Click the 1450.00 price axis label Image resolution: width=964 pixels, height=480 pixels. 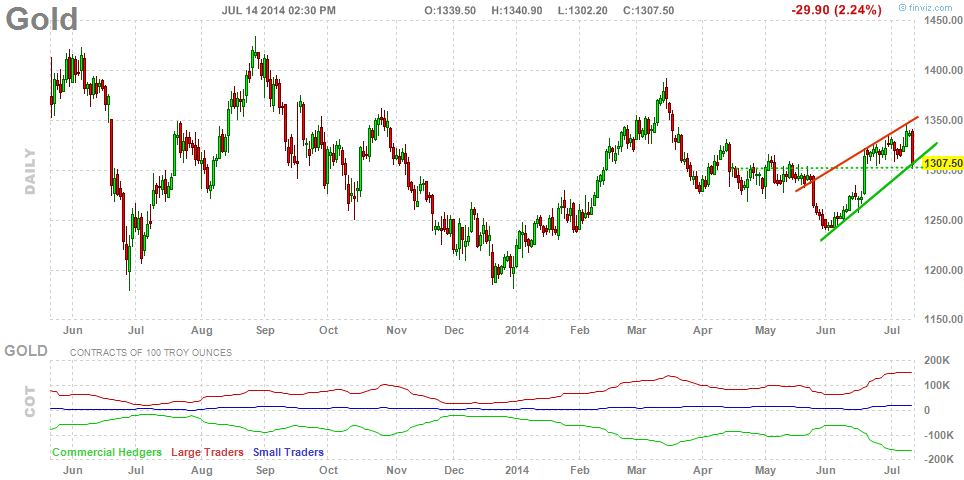click(x=943, y=21)
